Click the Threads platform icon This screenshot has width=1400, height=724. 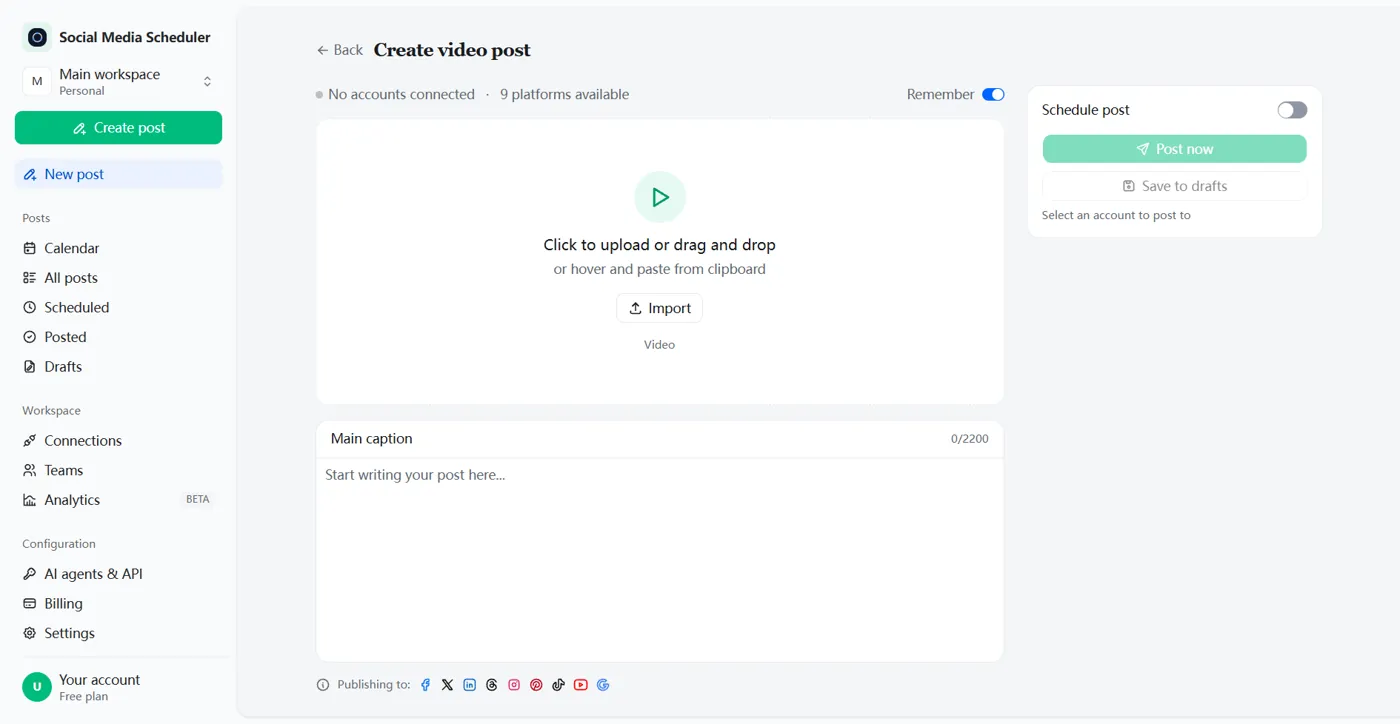(492, 685)
